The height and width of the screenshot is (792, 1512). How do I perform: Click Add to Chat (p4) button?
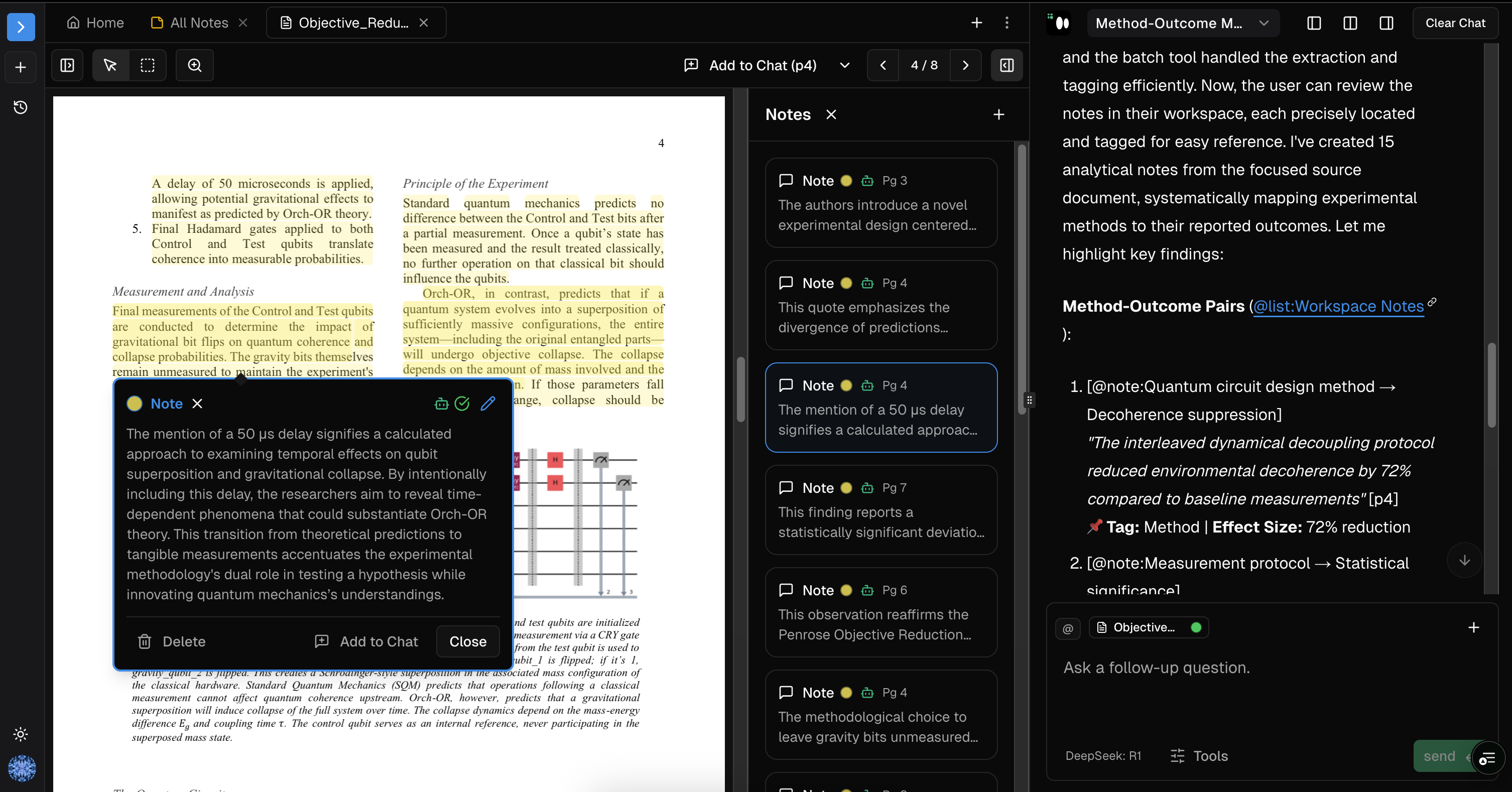[751, 65]
